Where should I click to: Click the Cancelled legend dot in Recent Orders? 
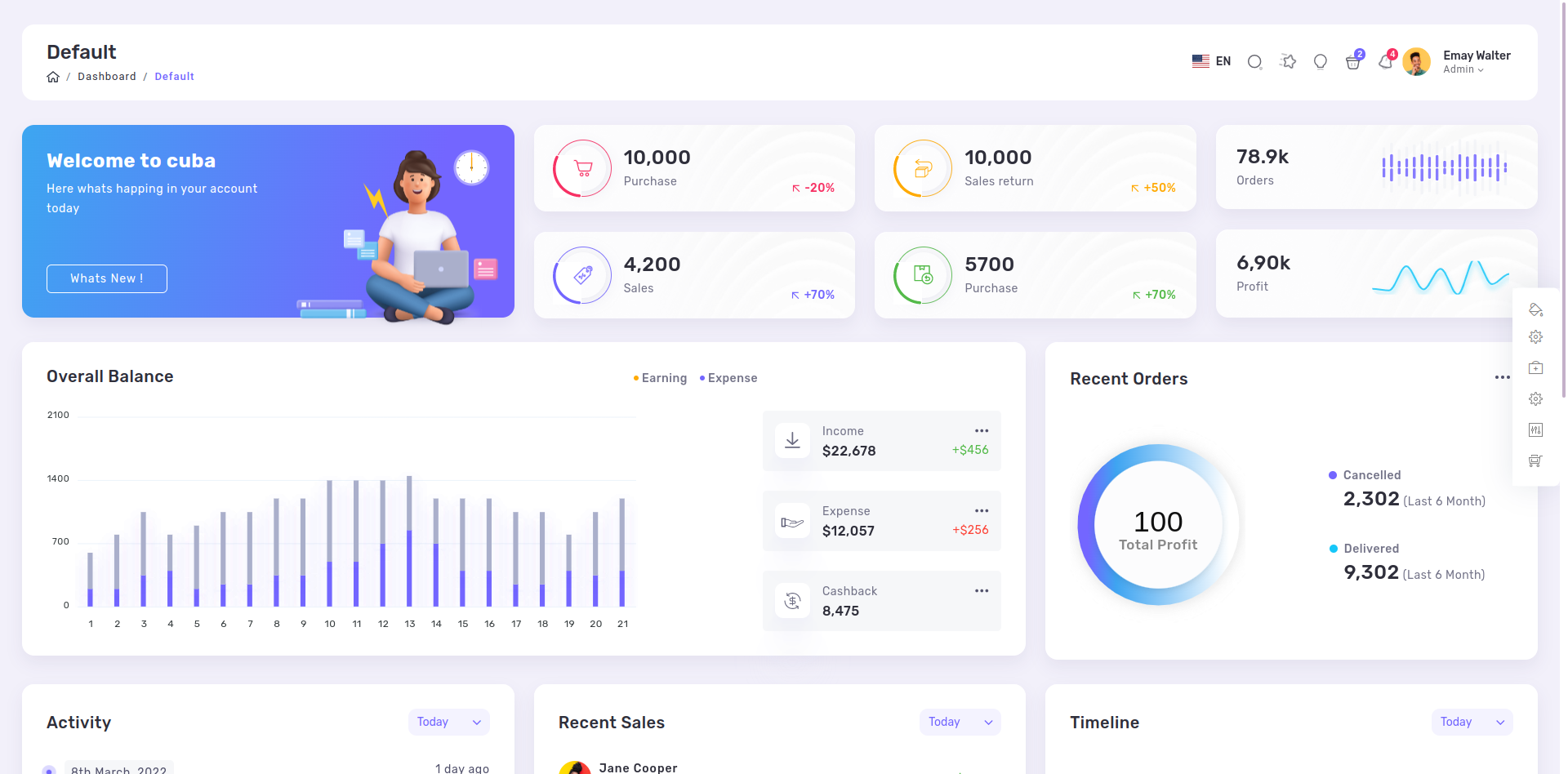(x=1333, y=474)
